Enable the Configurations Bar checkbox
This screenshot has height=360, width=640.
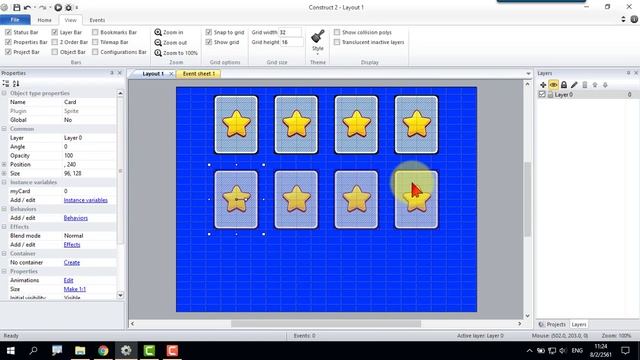click(95, 52)
